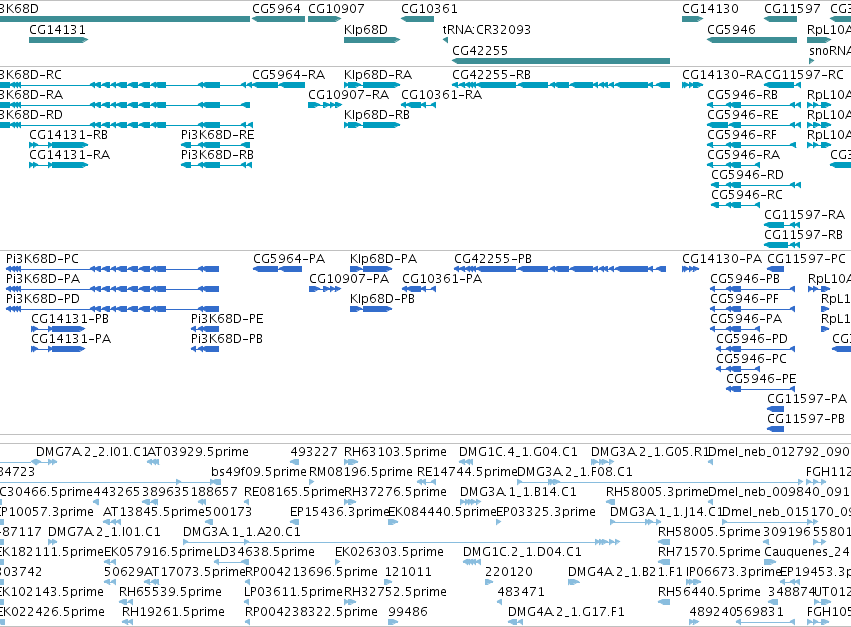This screenshot has height=627, width=851.
Task: Click the Klp68D gene arrow
Action: pyautogui.click(x=372, y=40)
